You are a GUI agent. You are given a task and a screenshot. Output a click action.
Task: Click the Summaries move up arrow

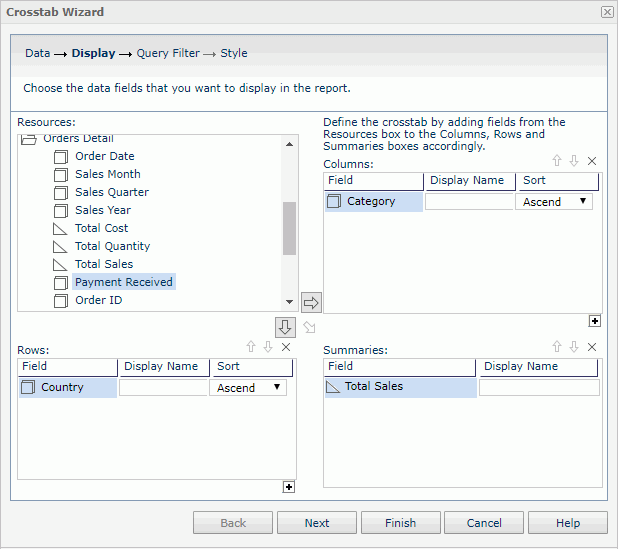click(557, 347)
